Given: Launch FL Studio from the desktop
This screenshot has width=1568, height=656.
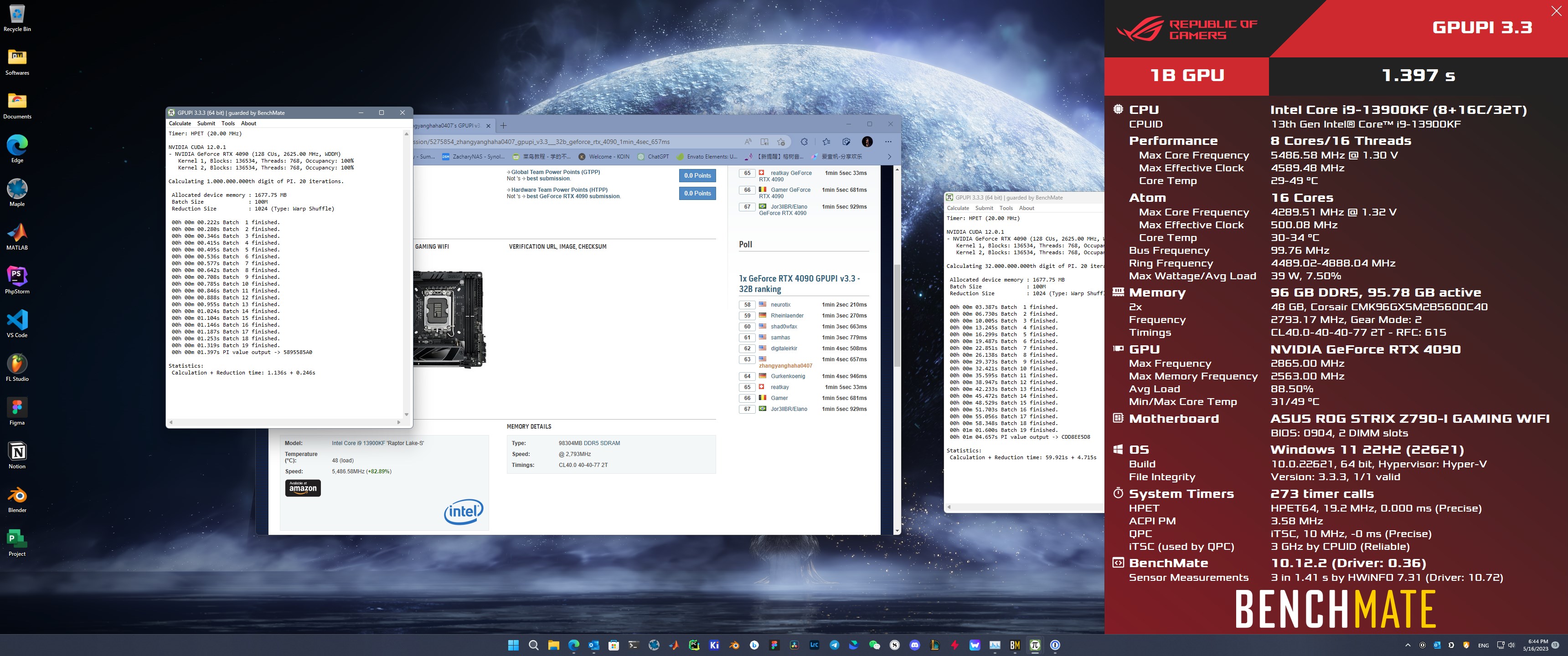Looking at the screenshot, I should [x=17, y=368].
